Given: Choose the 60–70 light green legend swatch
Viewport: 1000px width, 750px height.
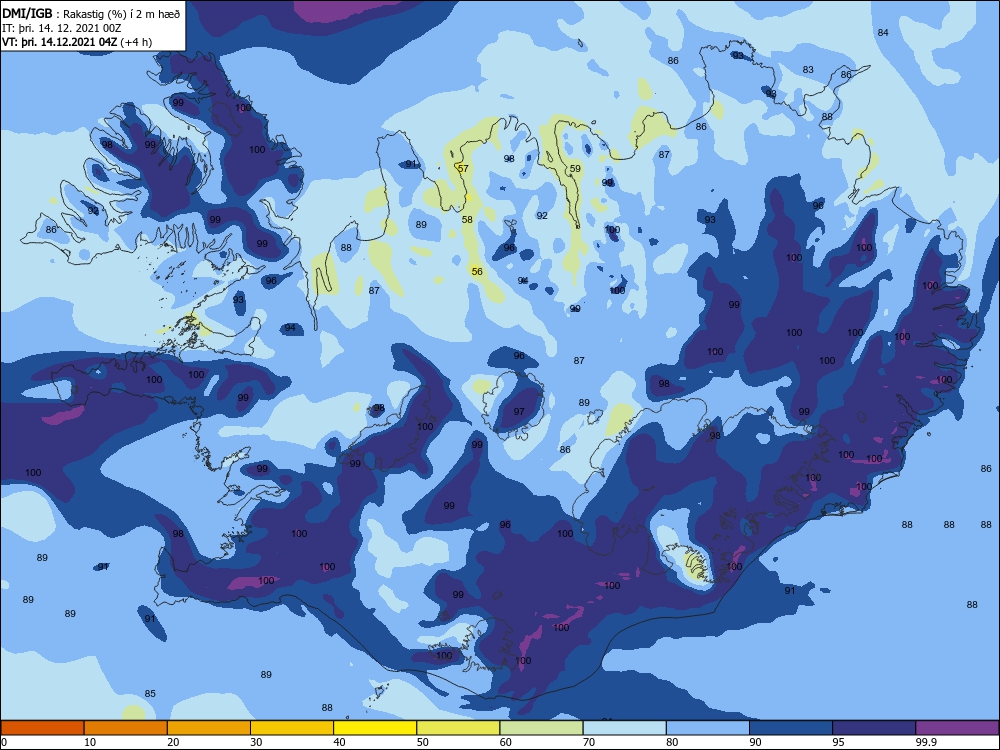Looking at the screenshot, I should (x=541, y=728).
